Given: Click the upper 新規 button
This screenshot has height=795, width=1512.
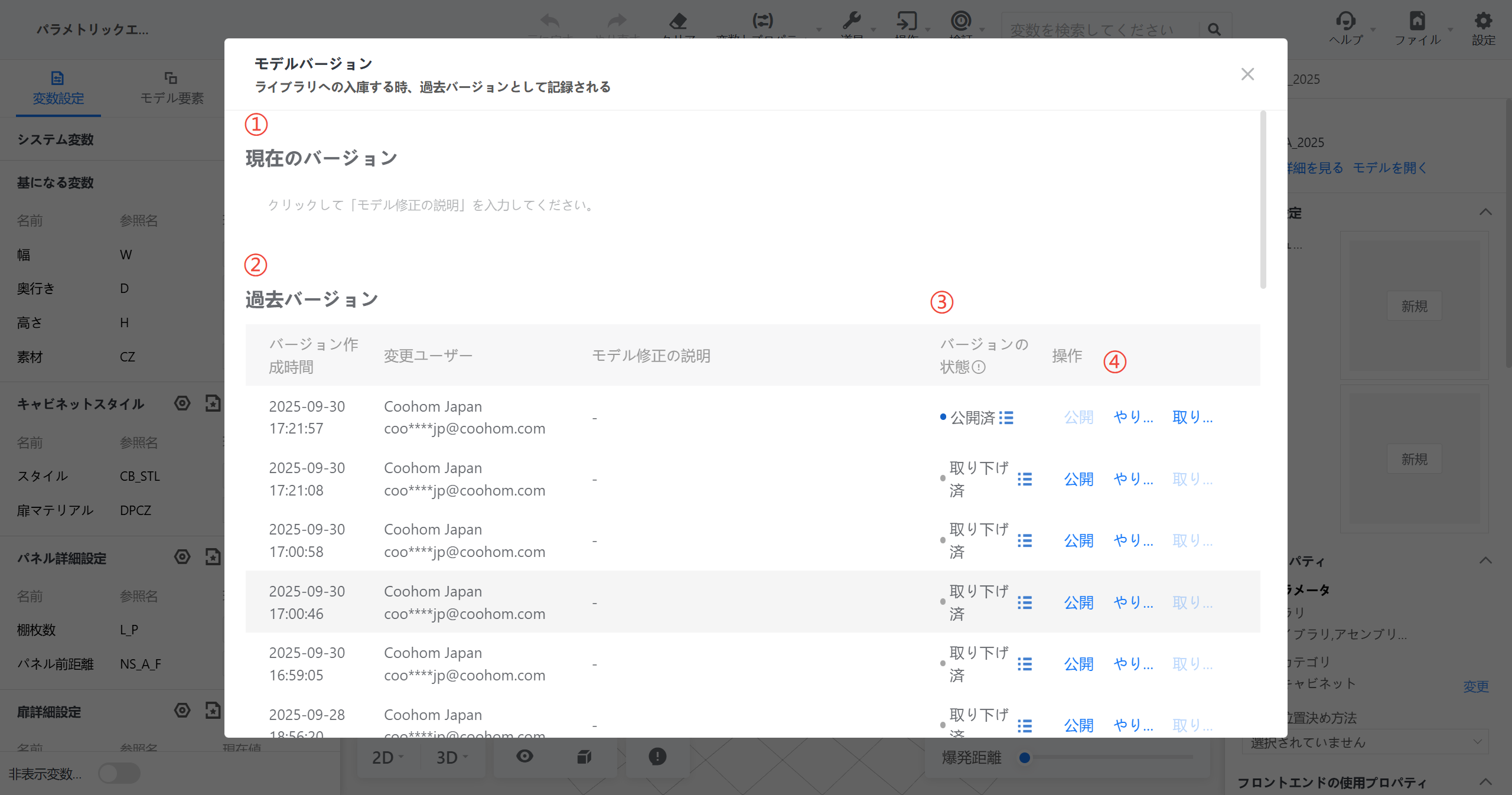Looking at the screenshot, I should coord(1414,306).
